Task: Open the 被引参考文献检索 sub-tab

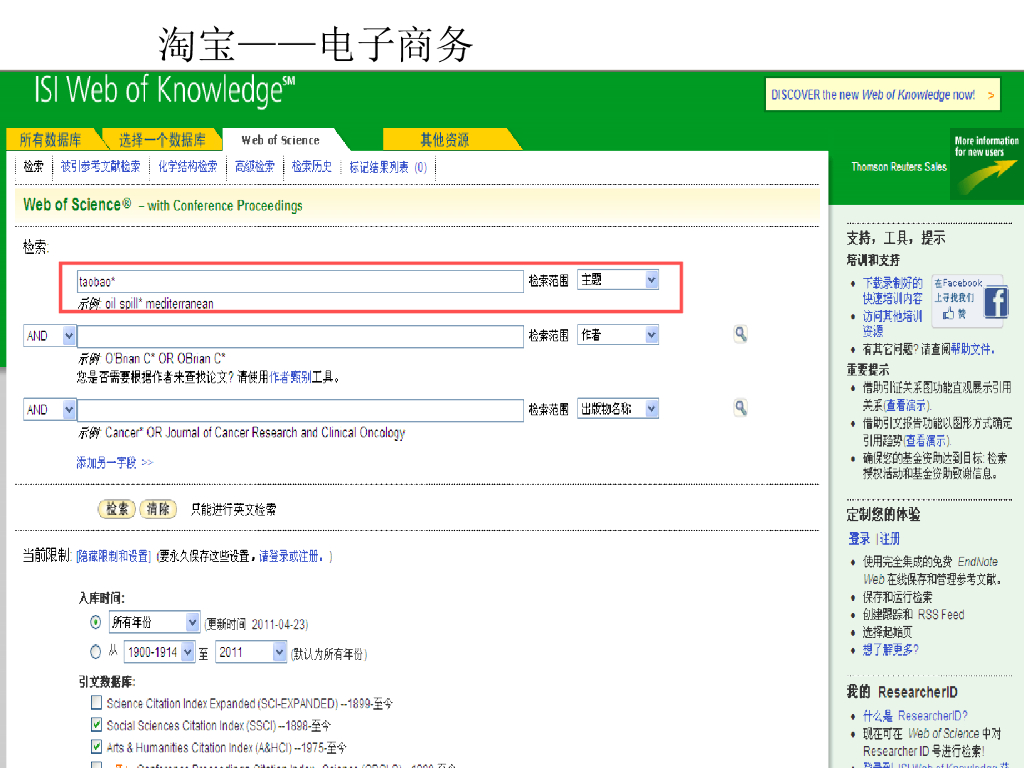Action: pyautogui.click(x=101, y=167)
